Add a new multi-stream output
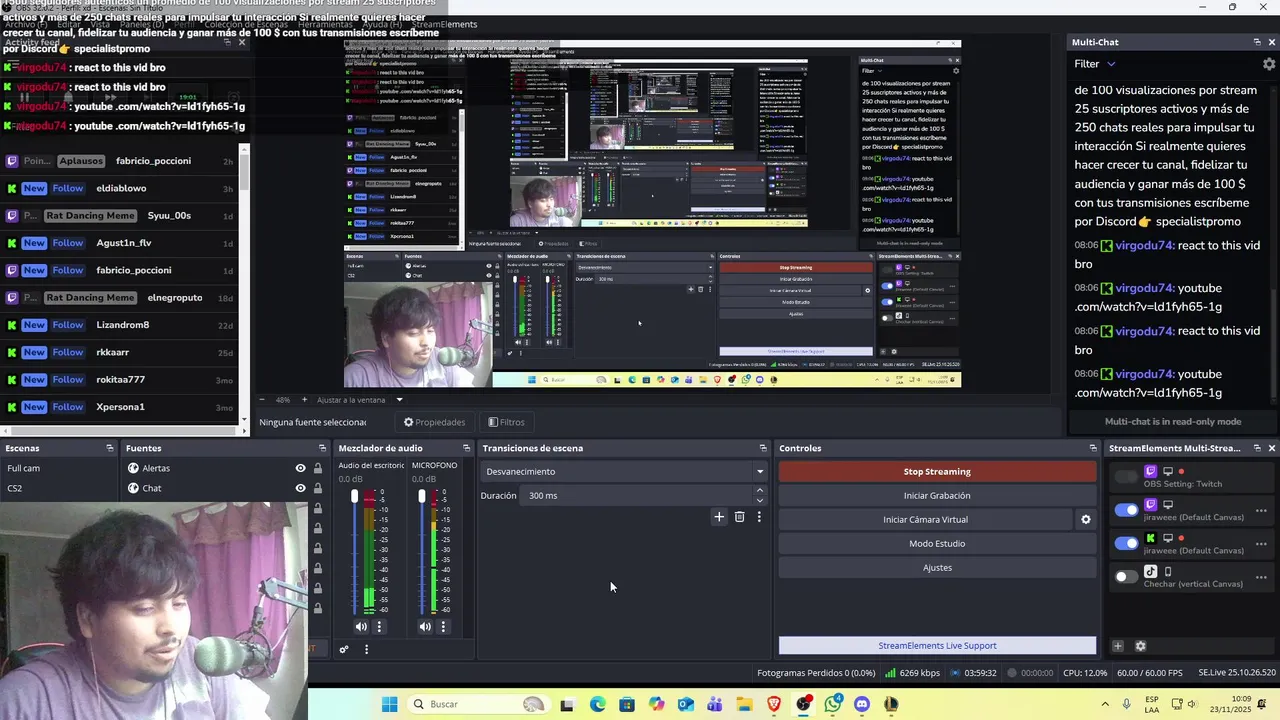This screenshot has width=1280, height=720. coord(1118,646)
